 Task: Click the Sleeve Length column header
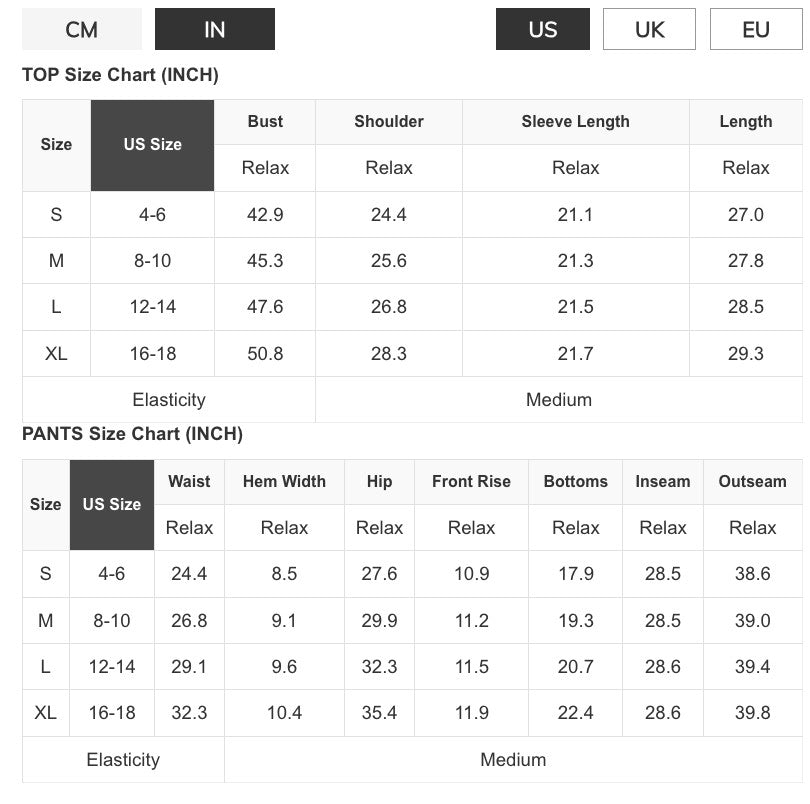coord(575,122)
